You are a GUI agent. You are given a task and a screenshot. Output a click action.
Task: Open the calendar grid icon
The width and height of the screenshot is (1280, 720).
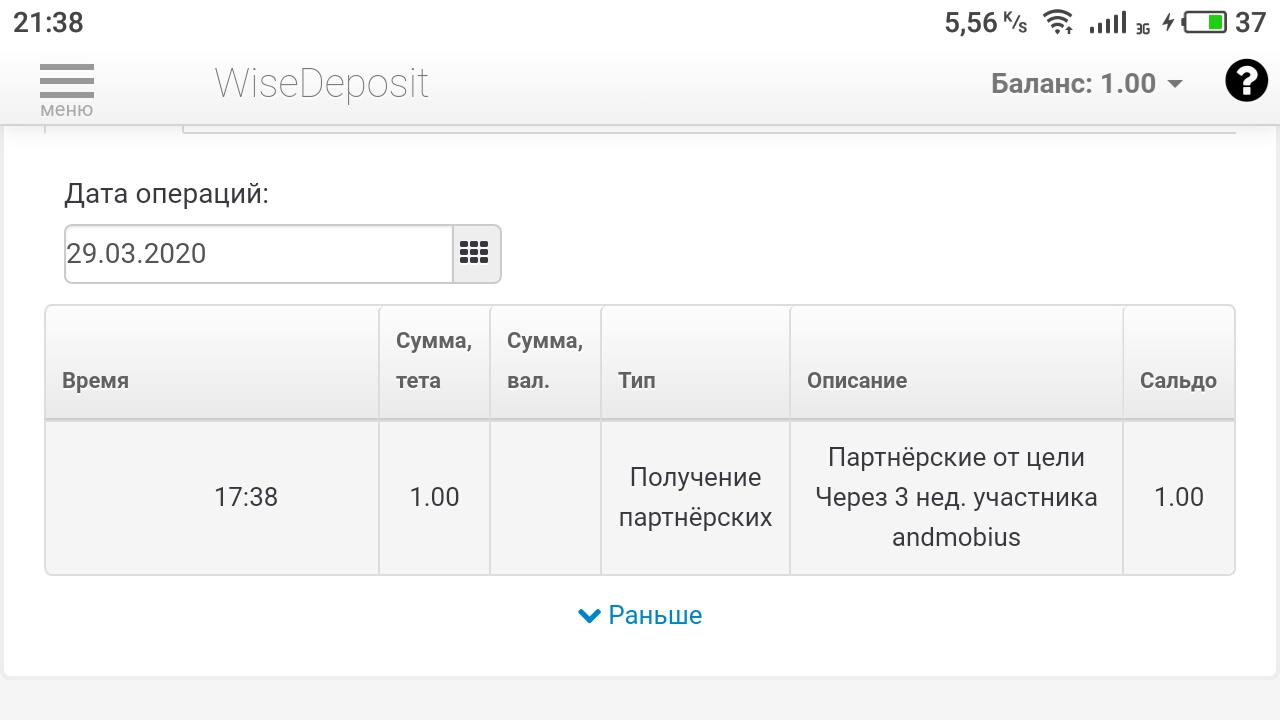[x=474, y=253]
